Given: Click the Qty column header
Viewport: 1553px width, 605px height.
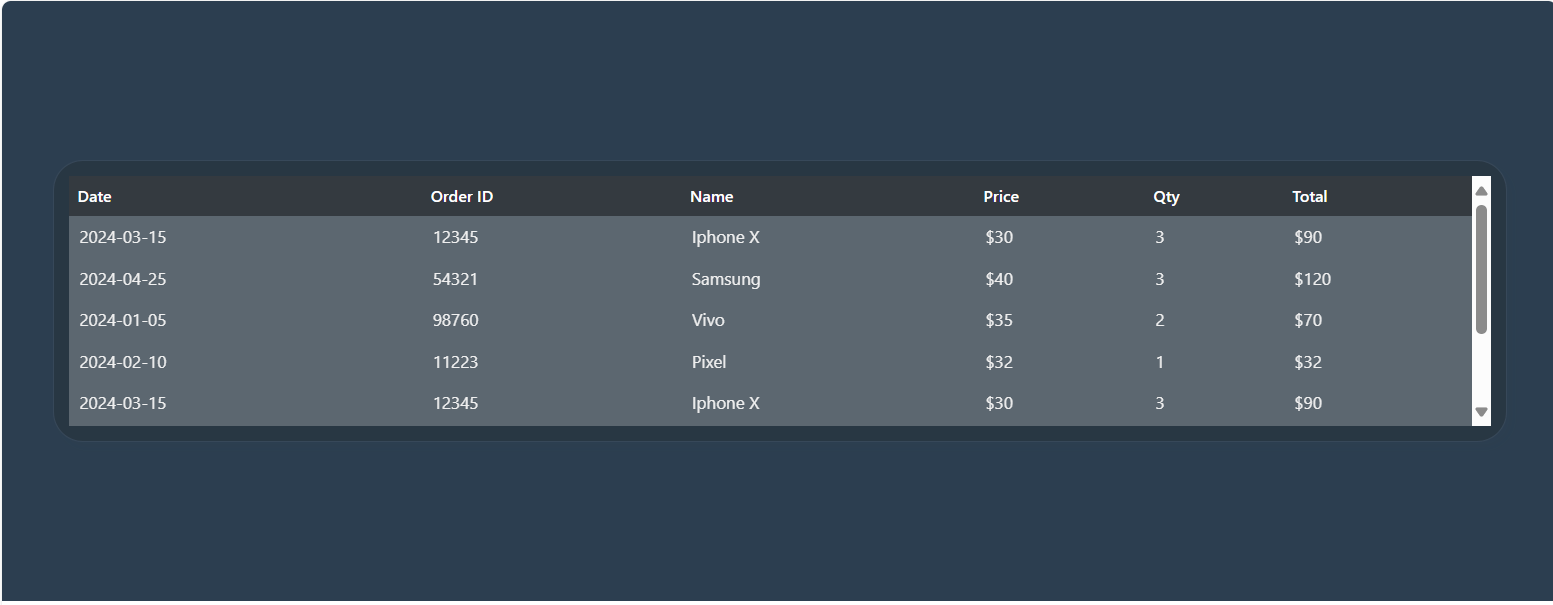Looking at the screenshot, I should pos(1166,197).
